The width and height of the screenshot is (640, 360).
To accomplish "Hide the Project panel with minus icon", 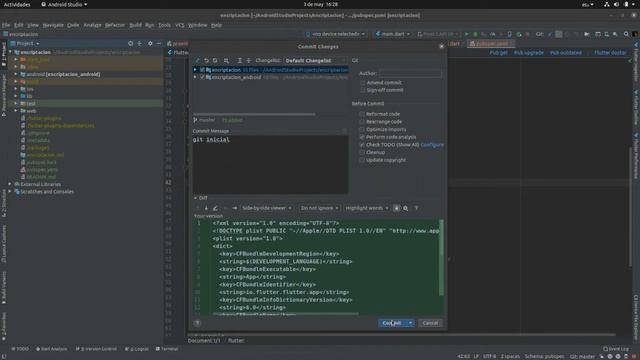I will click(x=158, y=43).
